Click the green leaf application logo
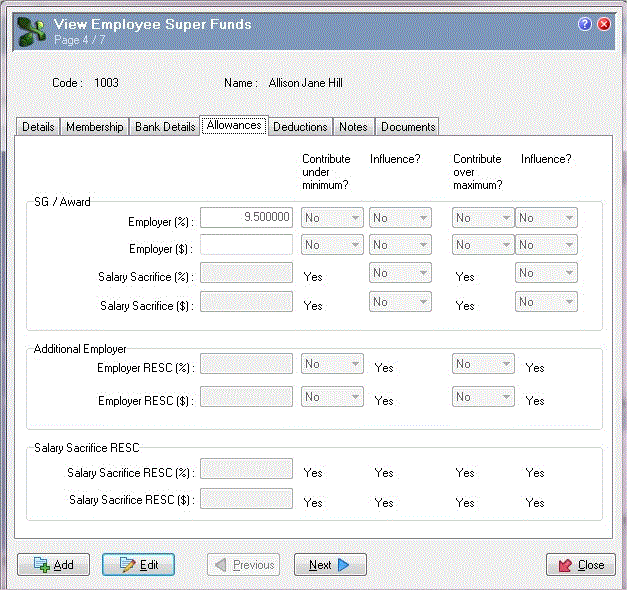 point(30,31)
